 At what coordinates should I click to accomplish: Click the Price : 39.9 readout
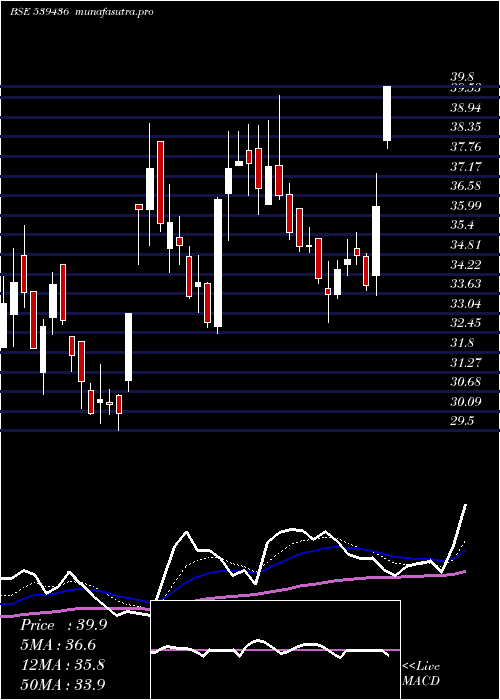(x=64, y=625)
